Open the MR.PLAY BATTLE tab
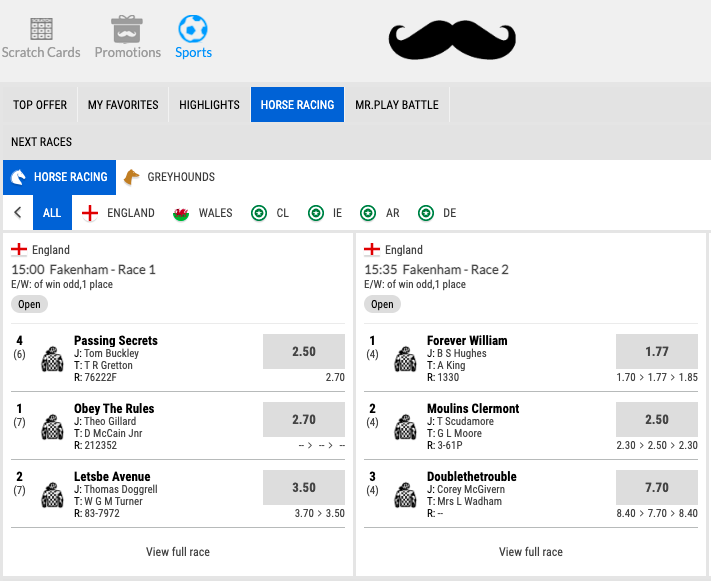 click(x=397, y=105)
